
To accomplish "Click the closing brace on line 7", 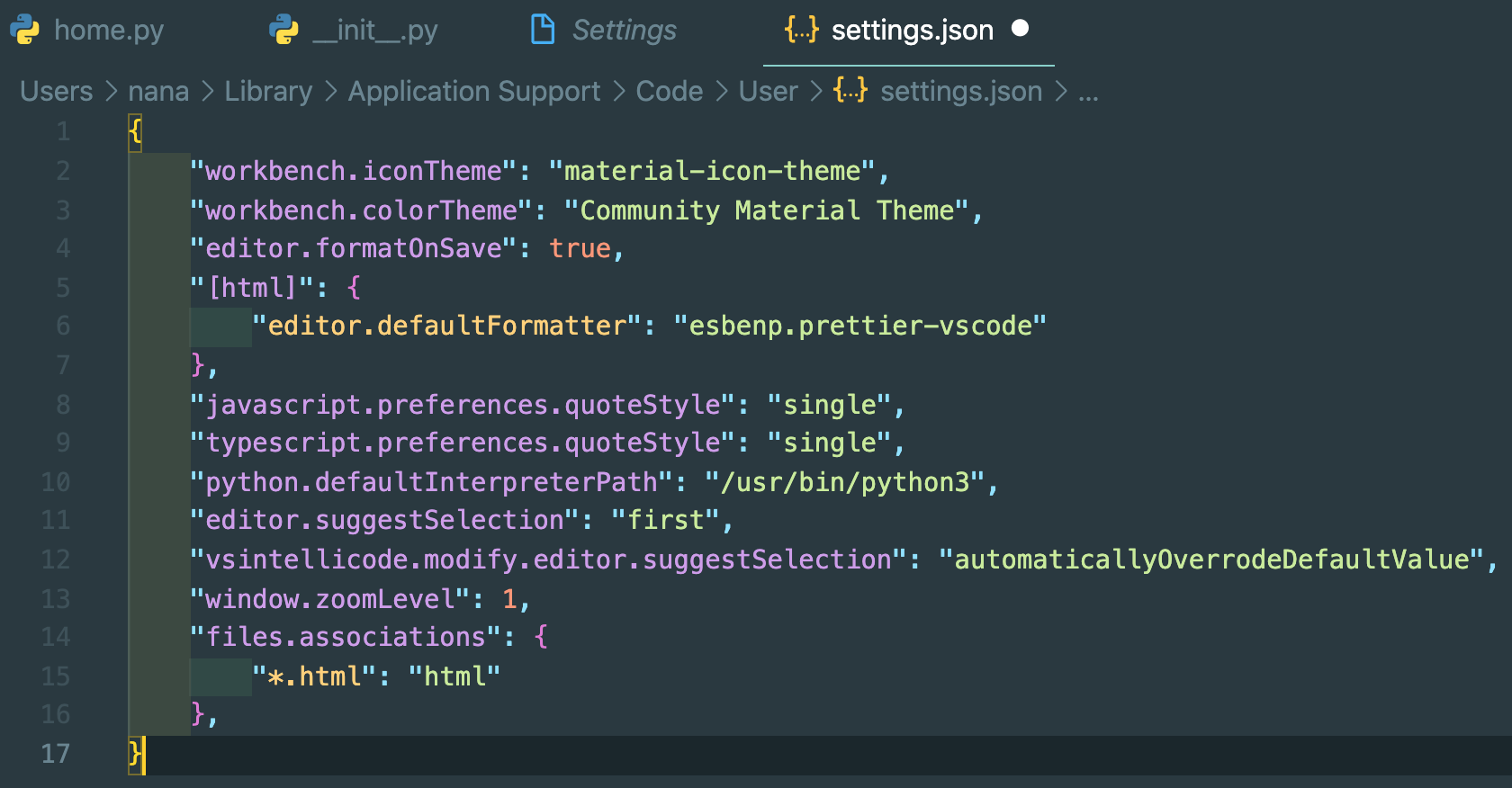I will [x=198, y=365].
